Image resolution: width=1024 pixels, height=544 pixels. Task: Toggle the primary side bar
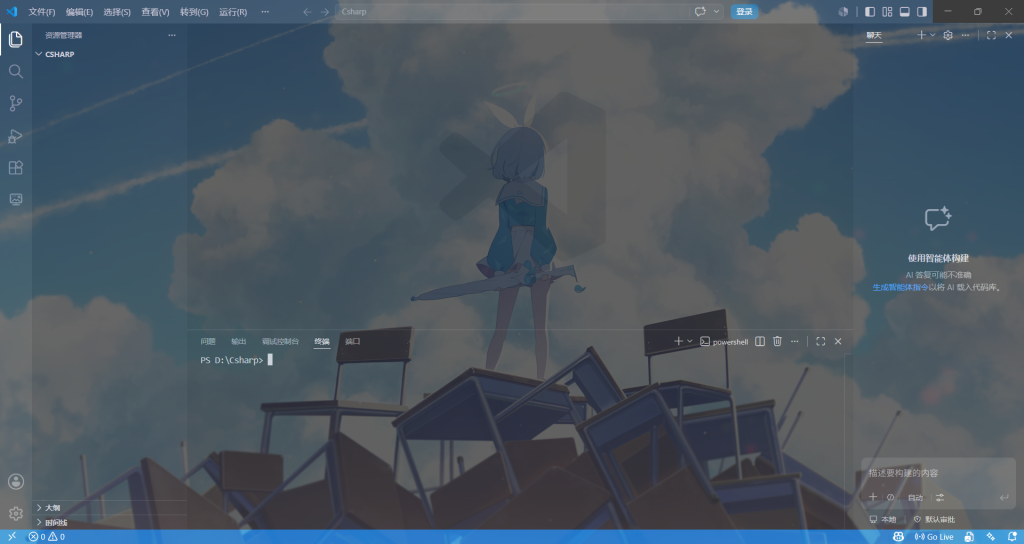[870, 12]
